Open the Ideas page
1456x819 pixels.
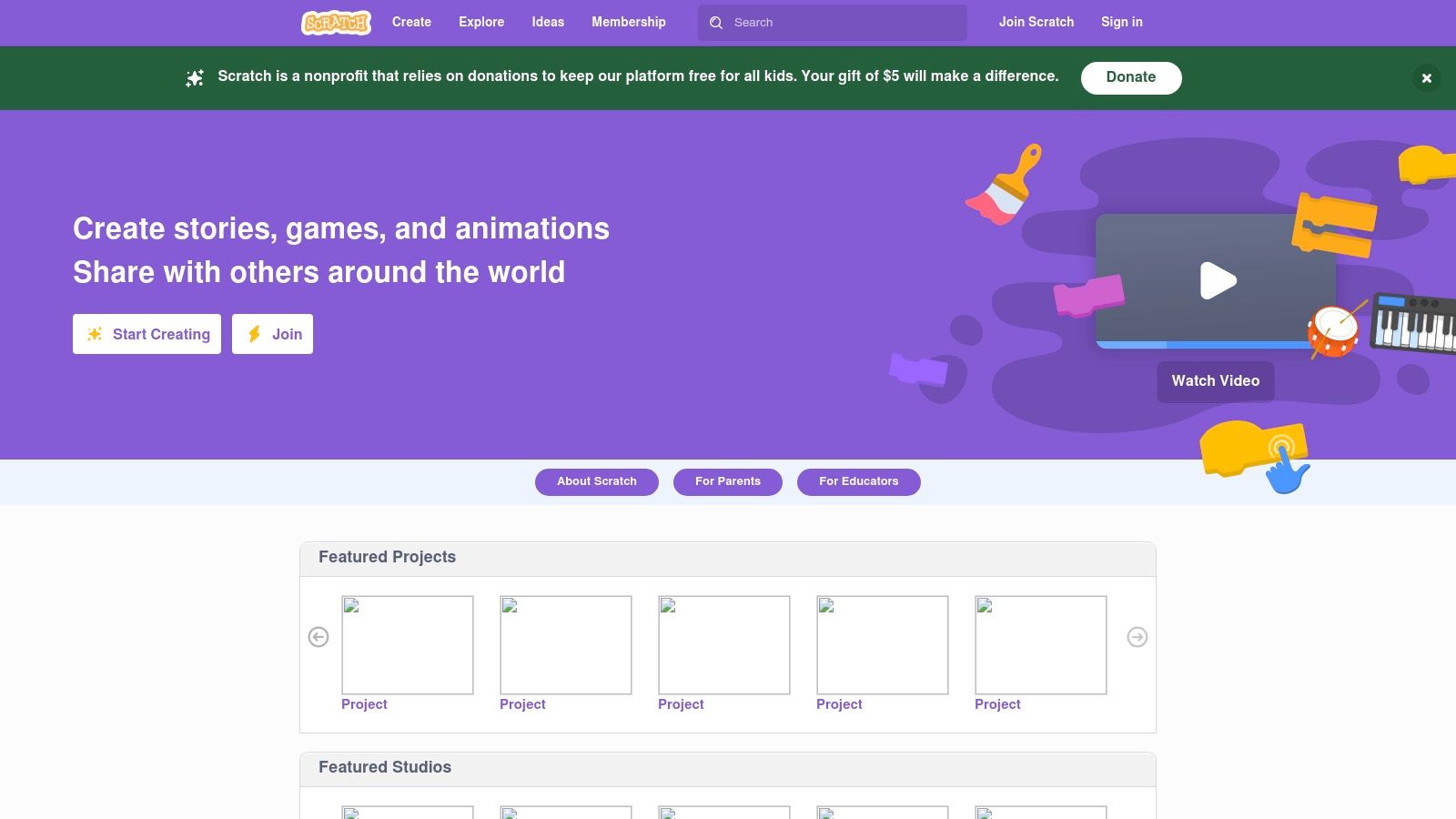point(548,22)
